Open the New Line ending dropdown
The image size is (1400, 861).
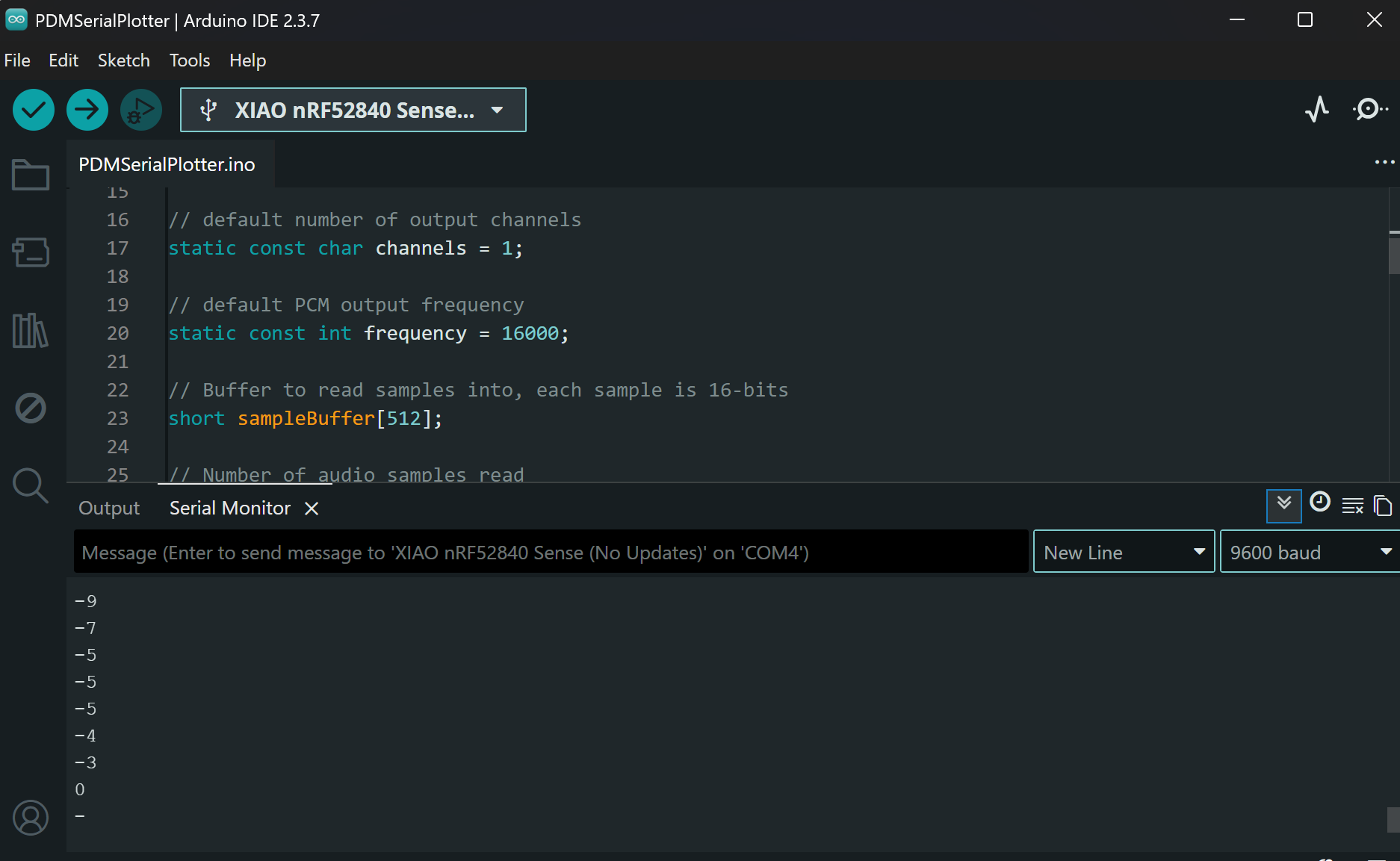1124,552
